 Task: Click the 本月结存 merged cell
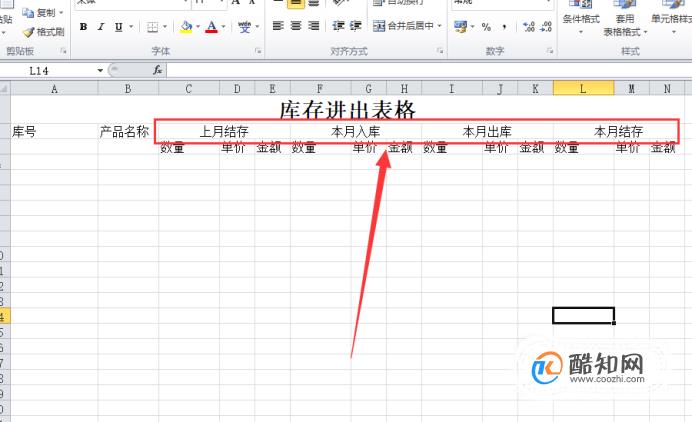coord(619,132)
